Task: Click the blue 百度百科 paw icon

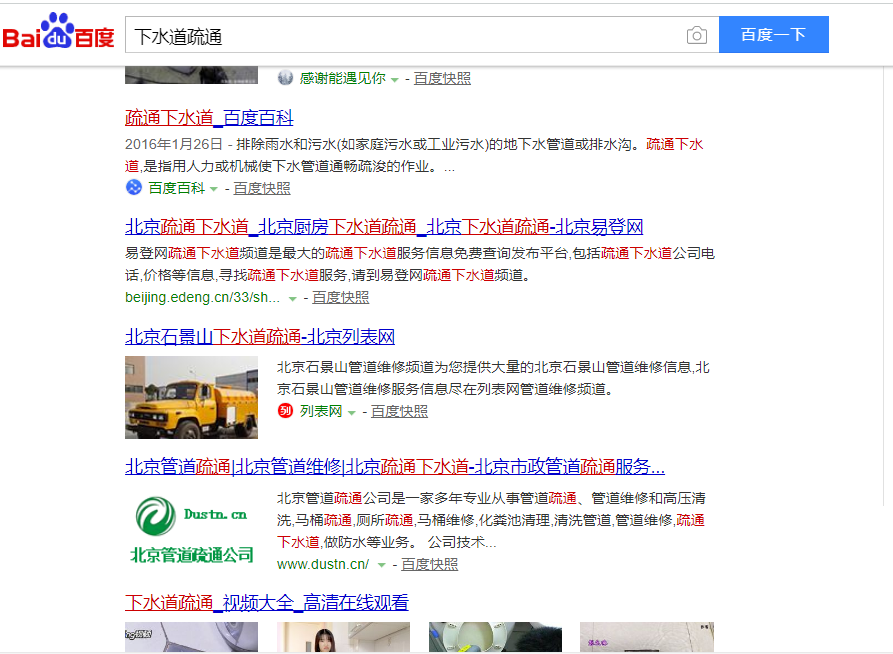Action: pyautogui.click(x=134, y=188)
